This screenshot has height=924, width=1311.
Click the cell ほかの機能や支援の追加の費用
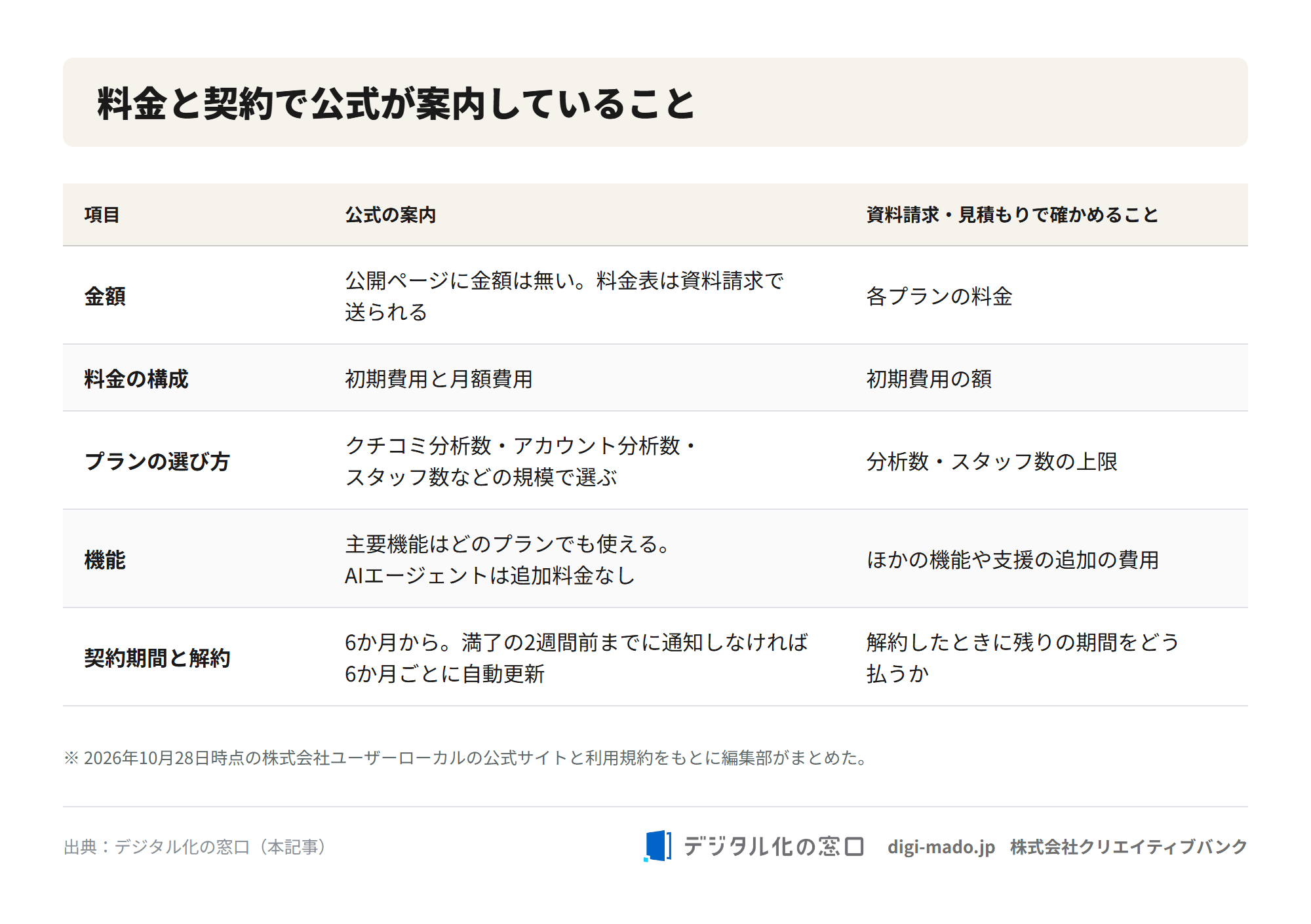(x=1013, y=560)
